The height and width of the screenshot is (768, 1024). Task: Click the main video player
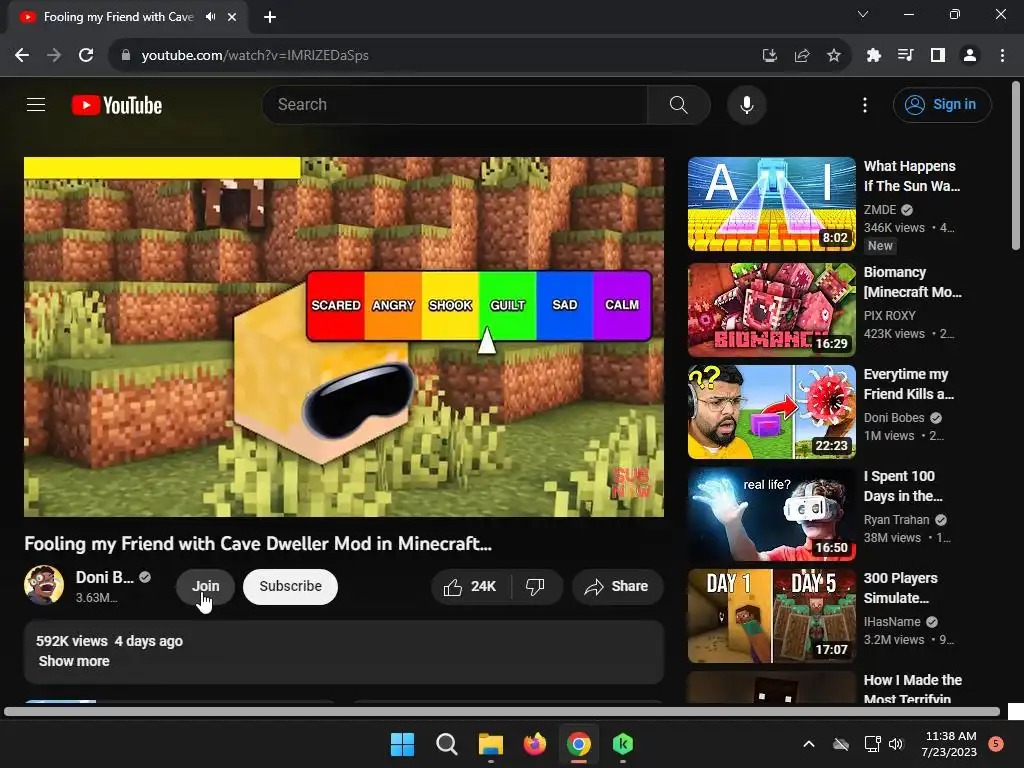[344, 336]
